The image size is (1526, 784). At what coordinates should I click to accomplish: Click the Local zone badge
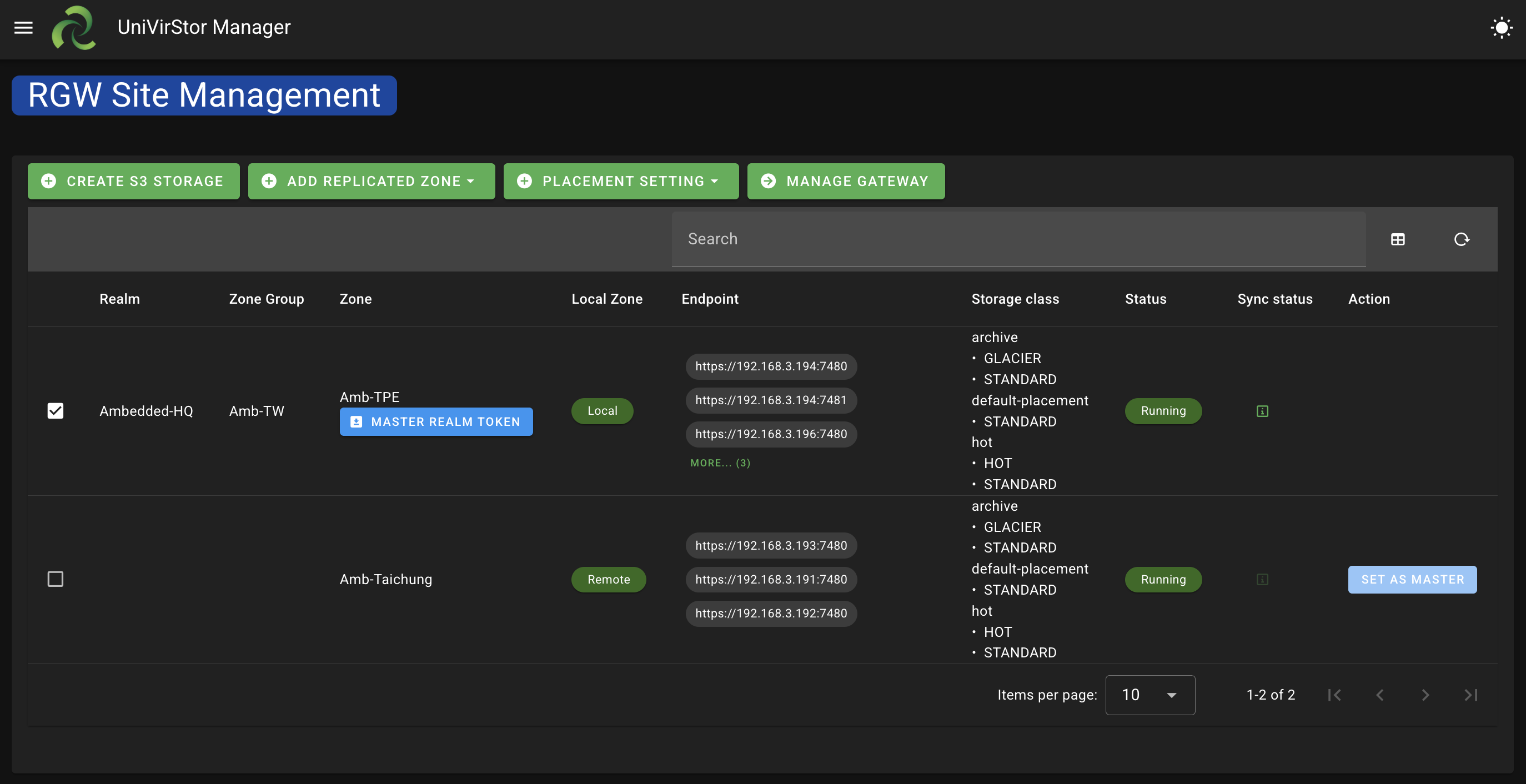pos(602,411)
